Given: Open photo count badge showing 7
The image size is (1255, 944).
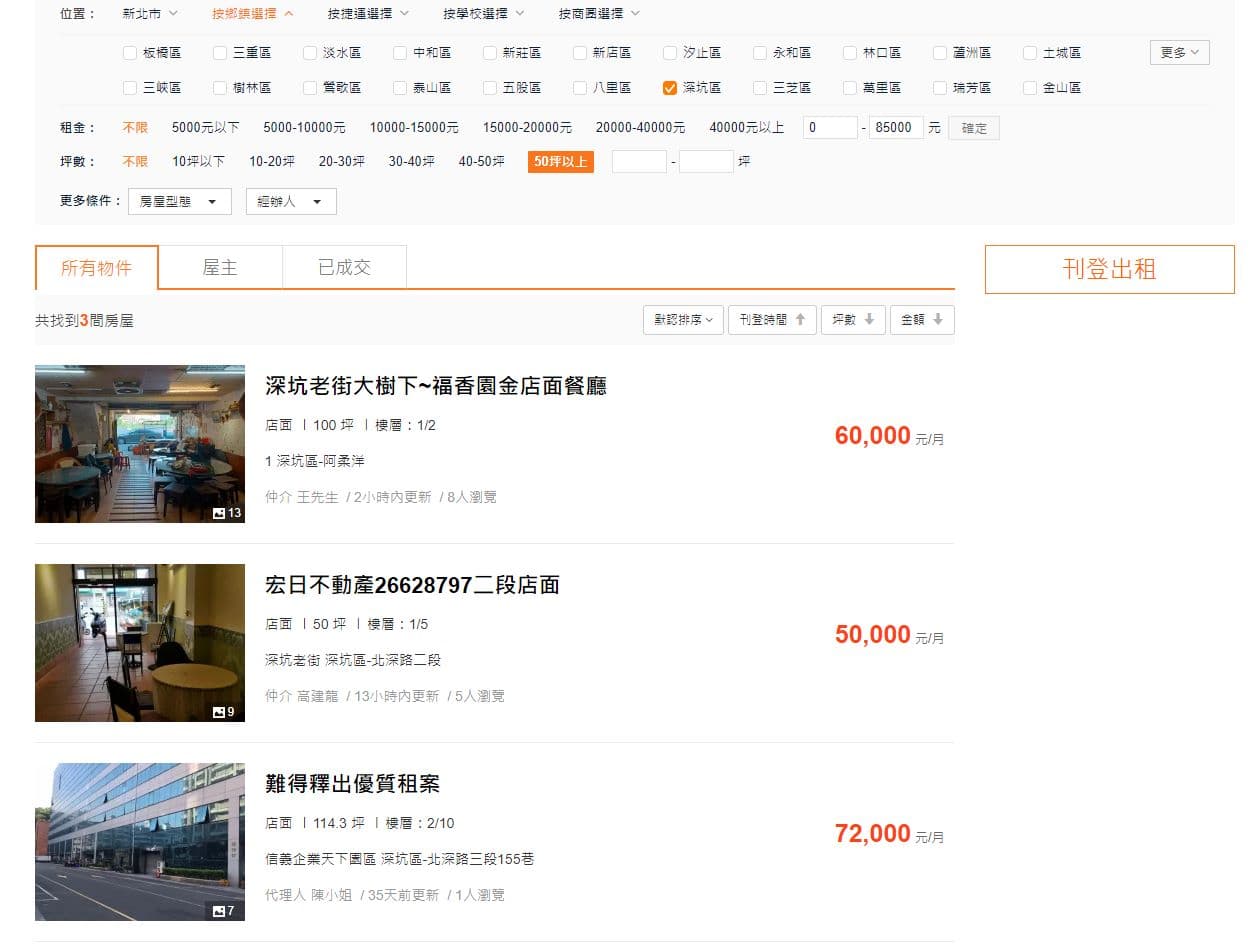Looking at the screenshot, I should (x=224, y=911).
